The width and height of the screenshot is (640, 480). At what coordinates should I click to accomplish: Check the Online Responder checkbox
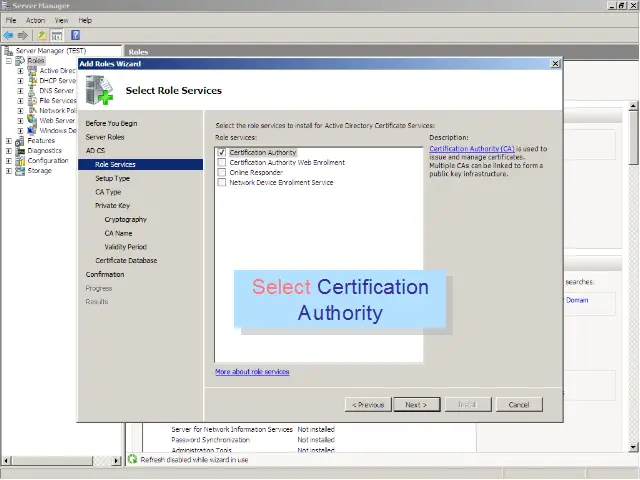[x=222, y=172]
